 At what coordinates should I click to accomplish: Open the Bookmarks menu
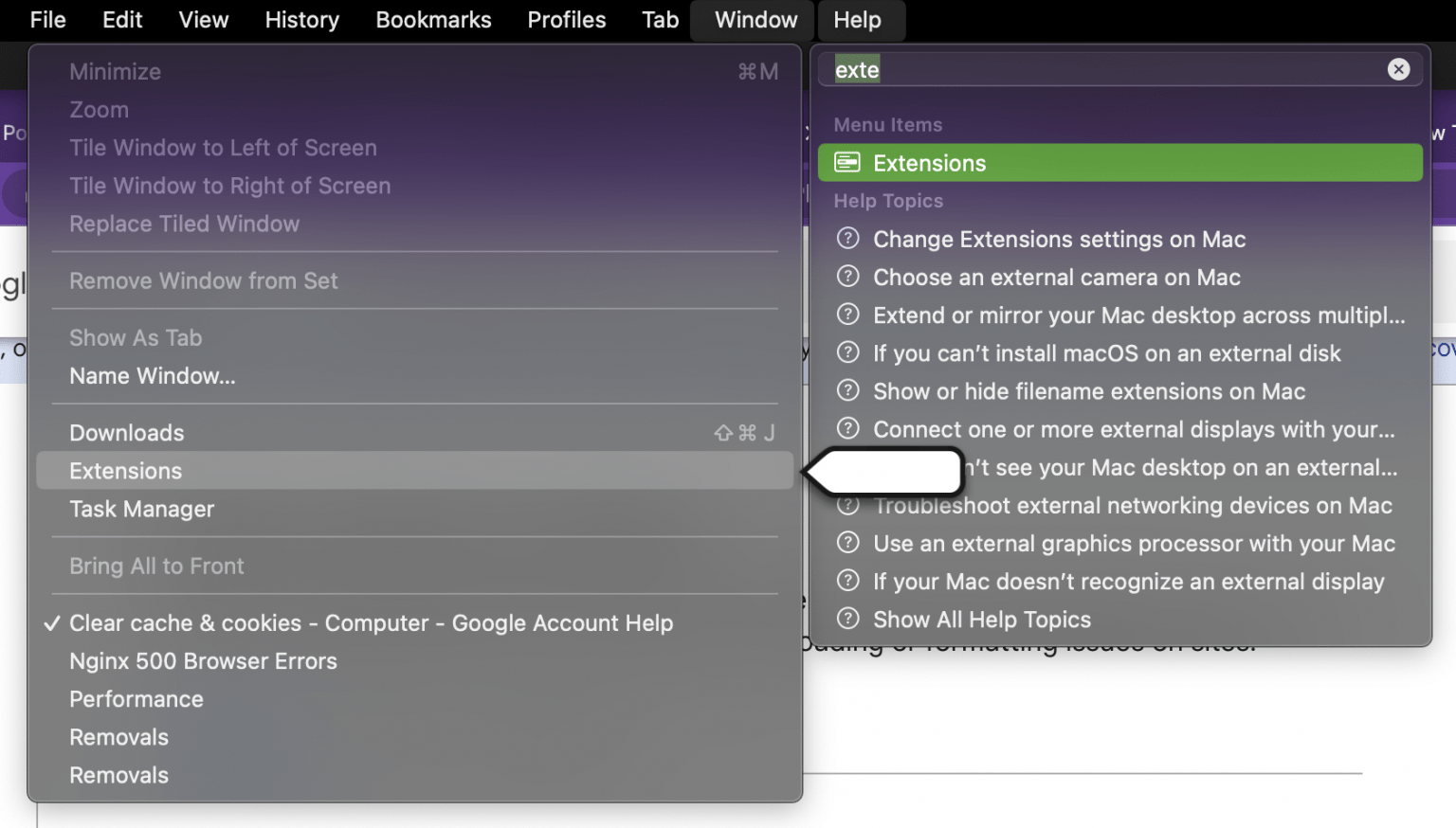coord(433,20)
